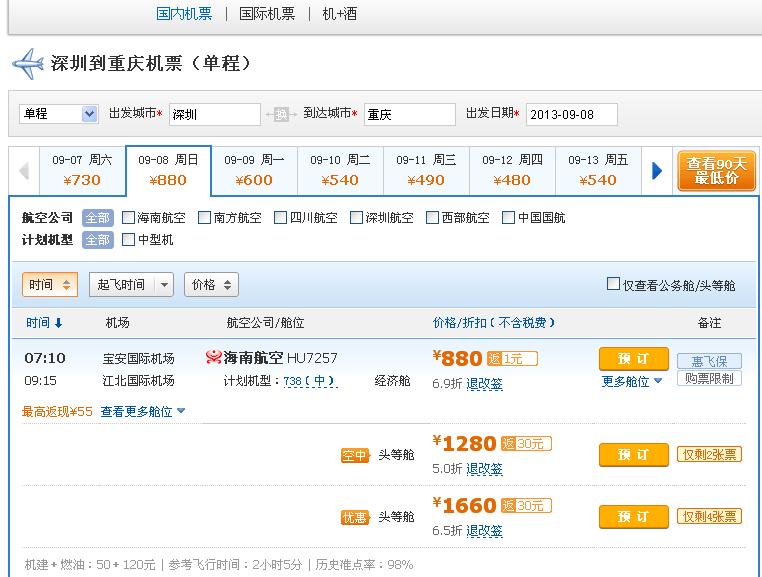Book the ¥1660 first-class fare with 预订
Viewport: 762px width, 577px height.
(634, 516)
